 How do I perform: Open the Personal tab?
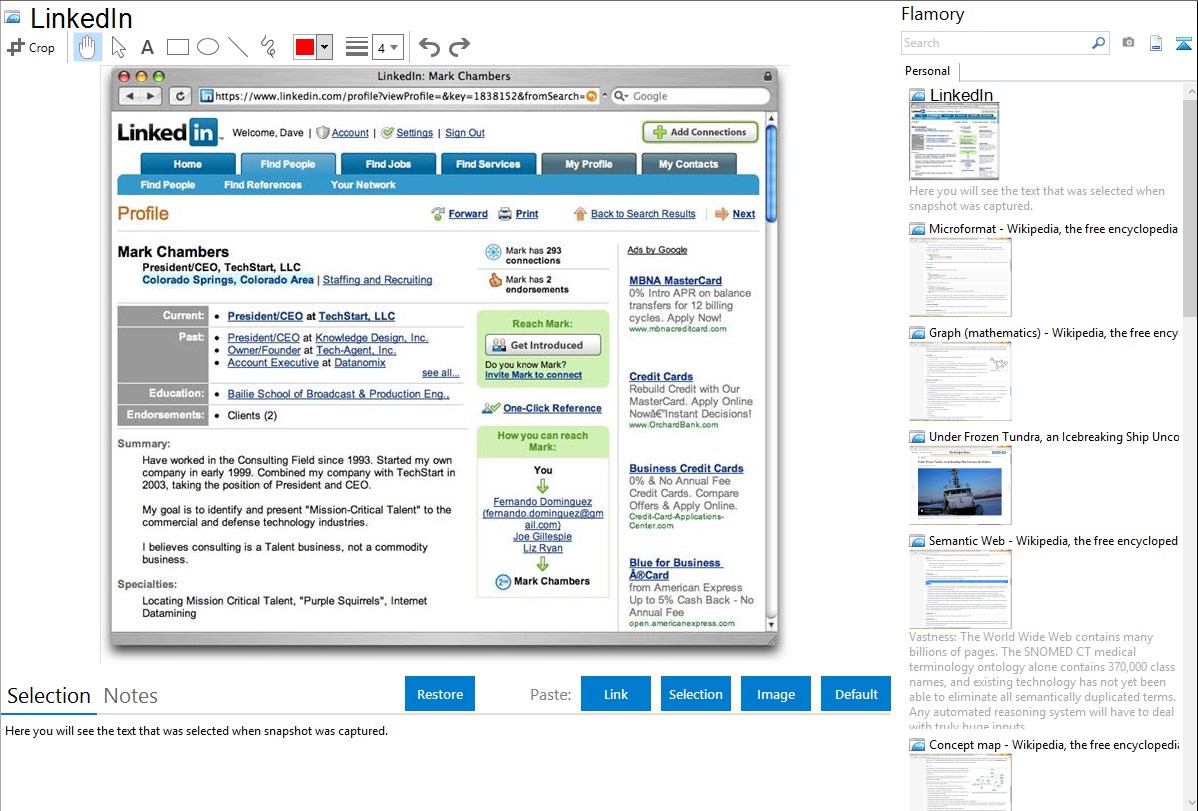[x=928, y=71]
